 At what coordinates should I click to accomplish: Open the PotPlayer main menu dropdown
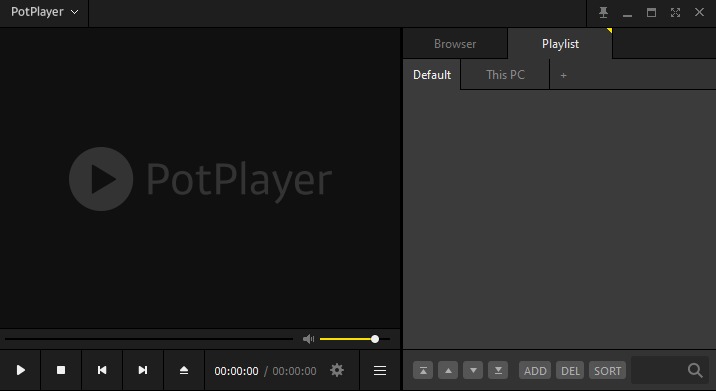coord(44,12)
